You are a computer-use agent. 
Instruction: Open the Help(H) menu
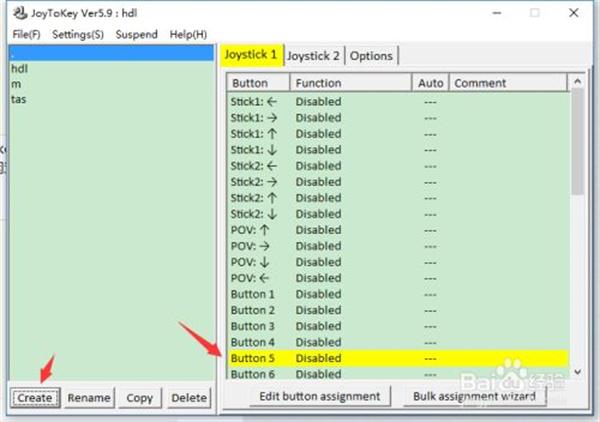188,34
